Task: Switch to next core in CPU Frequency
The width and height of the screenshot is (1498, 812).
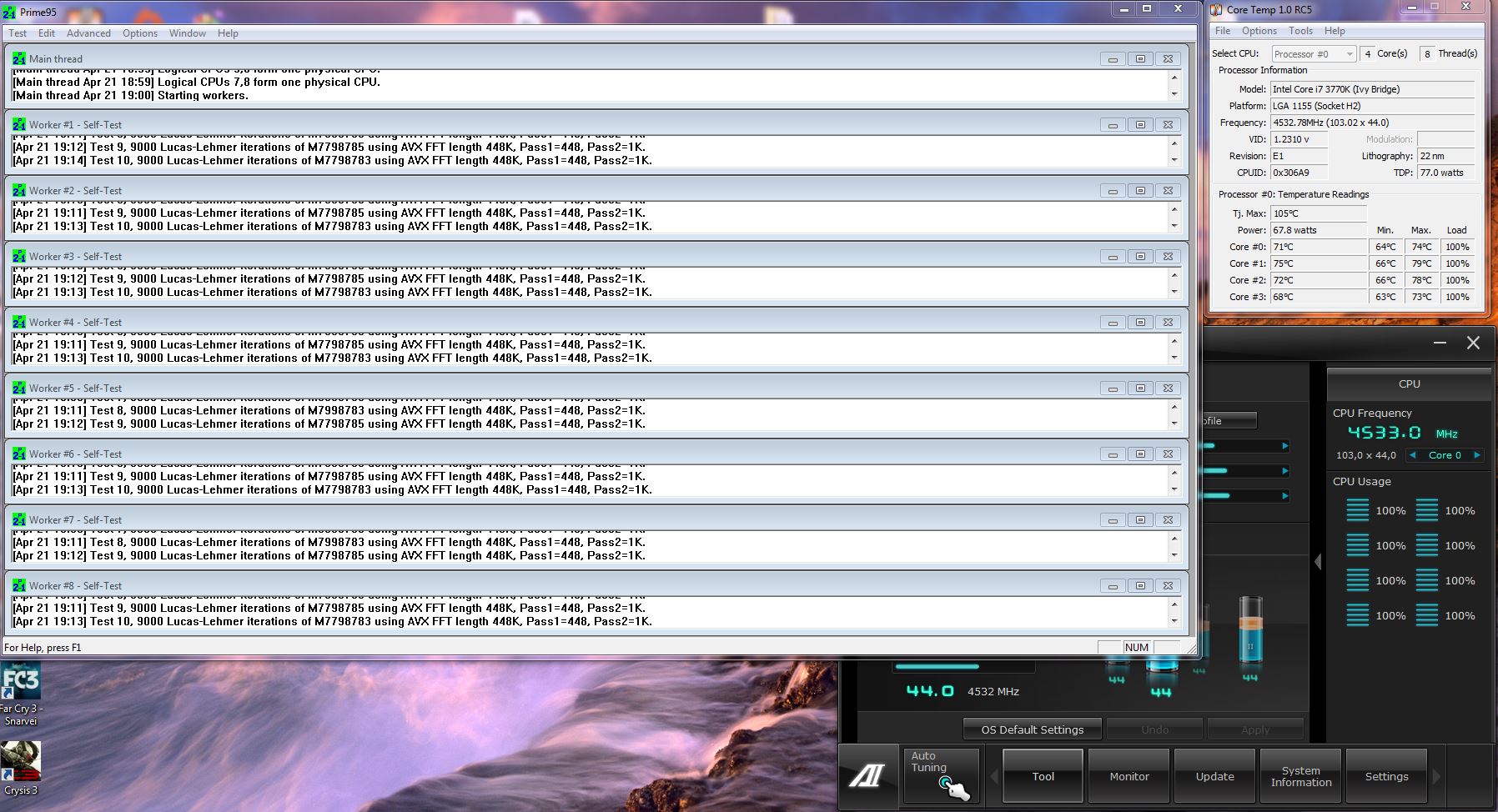Action: (x=1476, y=455)
